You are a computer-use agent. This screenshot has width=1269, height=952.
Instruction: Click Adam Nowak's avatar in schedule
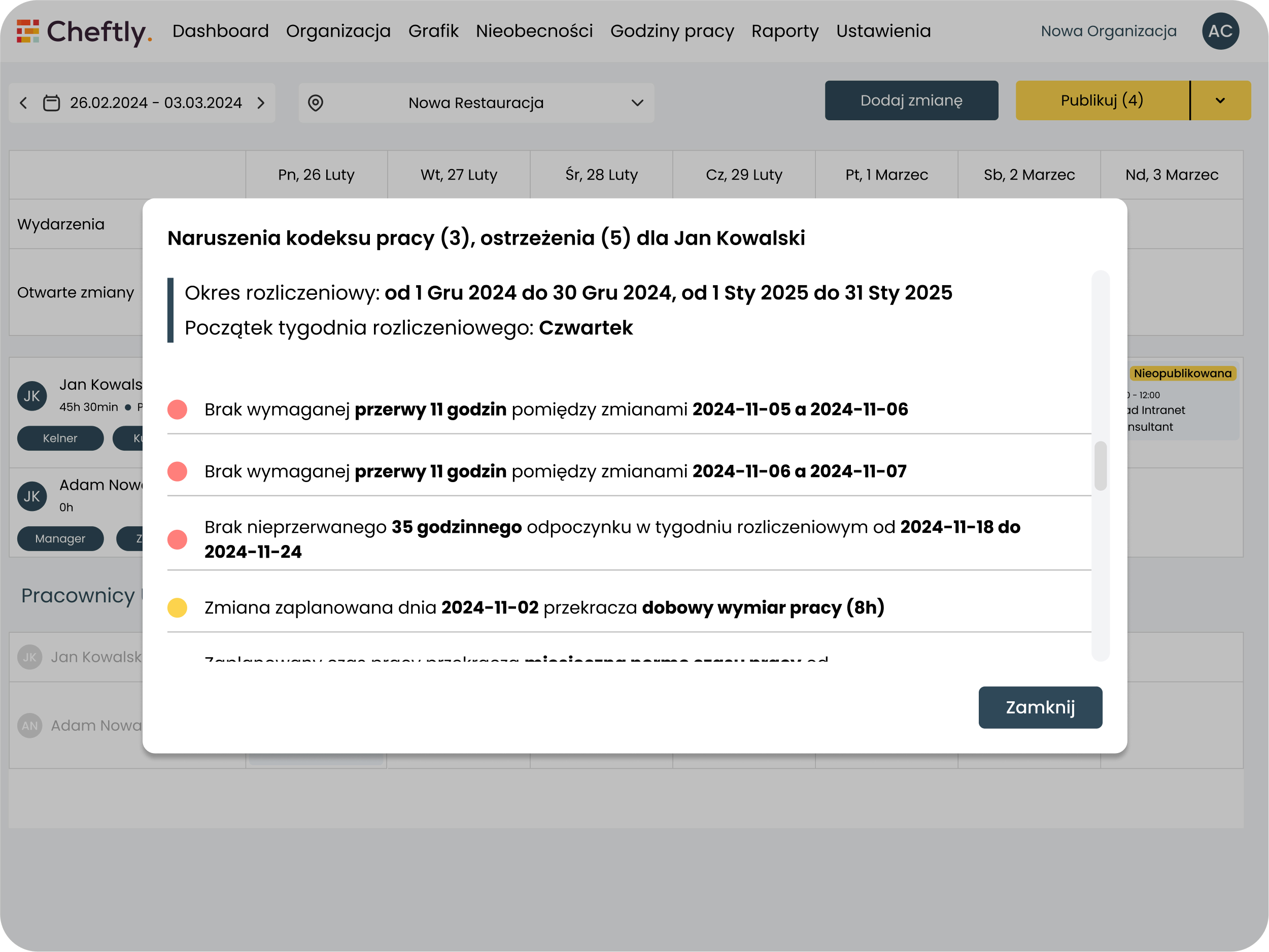click(x=31, y=496)
